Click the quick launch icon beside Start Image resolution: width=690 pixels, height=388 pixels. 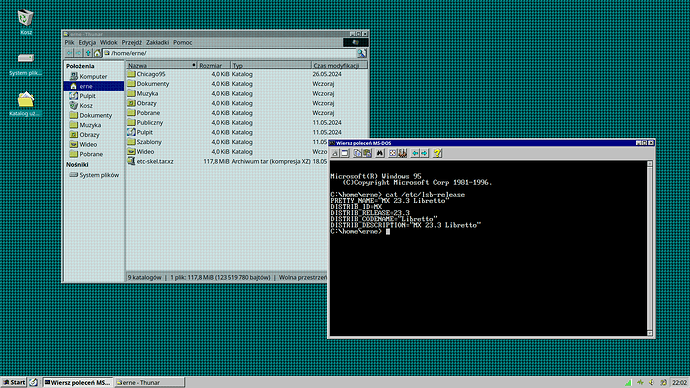[x=33, y=382]
